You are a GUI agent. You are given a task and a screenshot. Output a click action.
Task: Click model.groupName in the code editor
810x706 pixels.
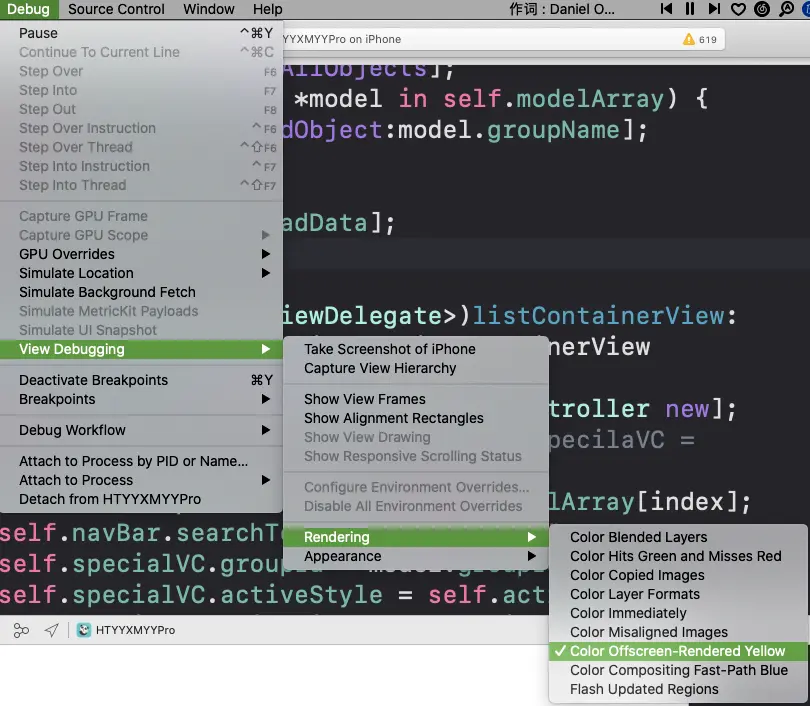coord(508,130)
